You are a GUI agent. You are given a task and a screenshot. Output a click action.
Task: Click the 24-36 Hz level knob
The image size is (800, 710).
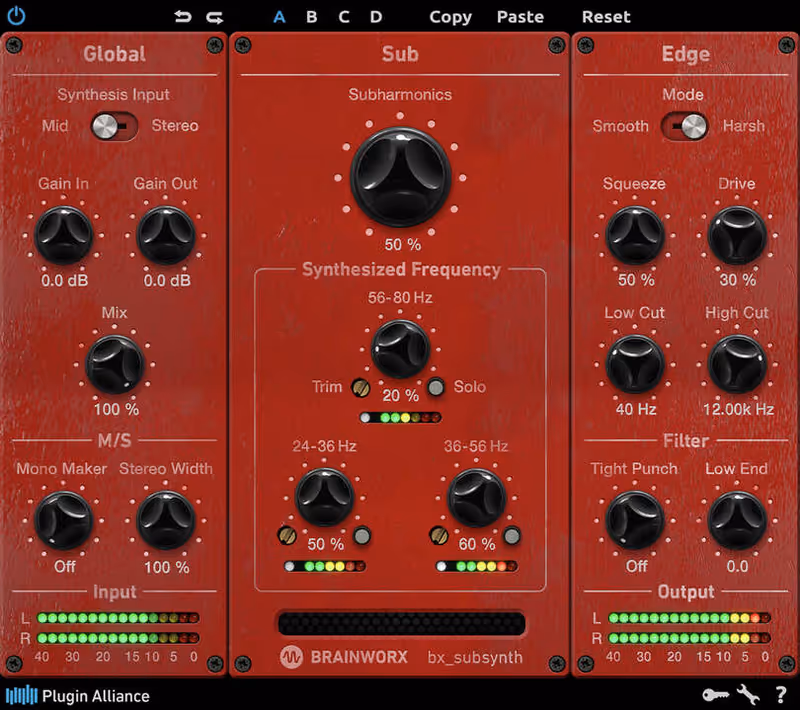324,497
